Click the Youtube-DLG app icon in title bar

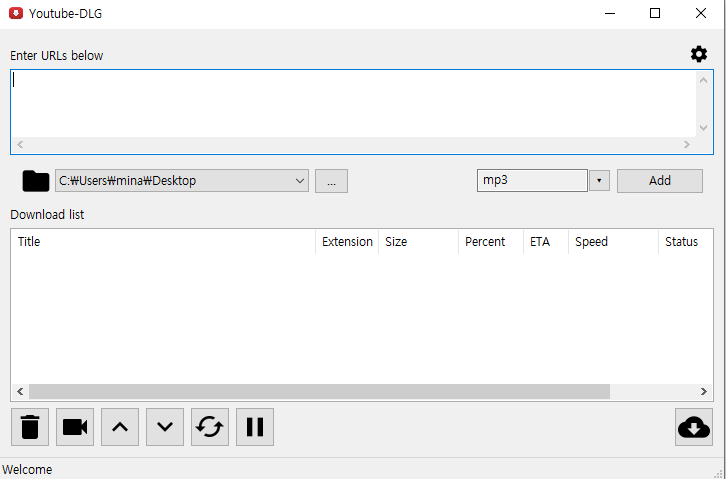[16, 13]
